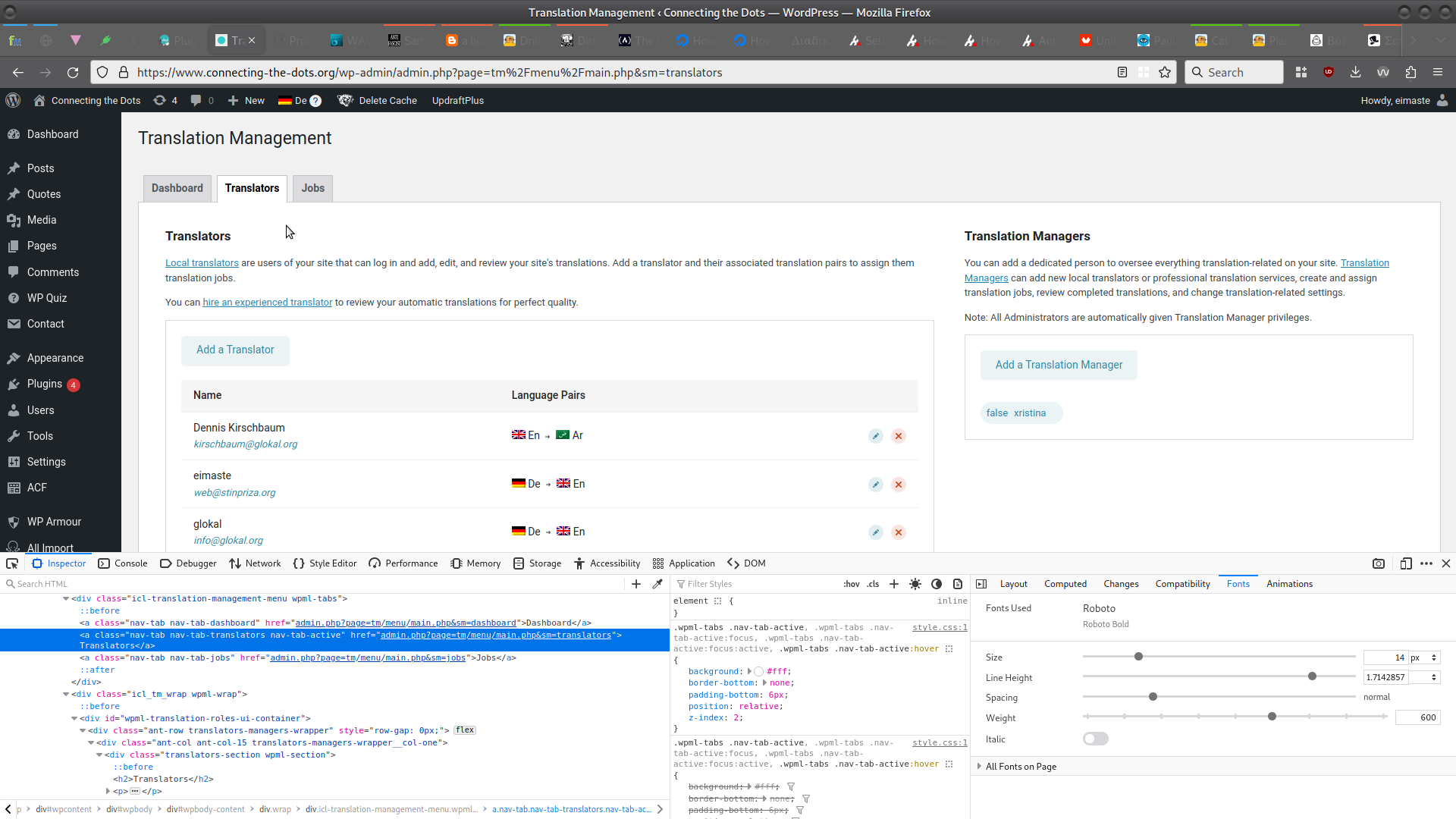Open the hire an experienced translator link

tap(267, 302)
